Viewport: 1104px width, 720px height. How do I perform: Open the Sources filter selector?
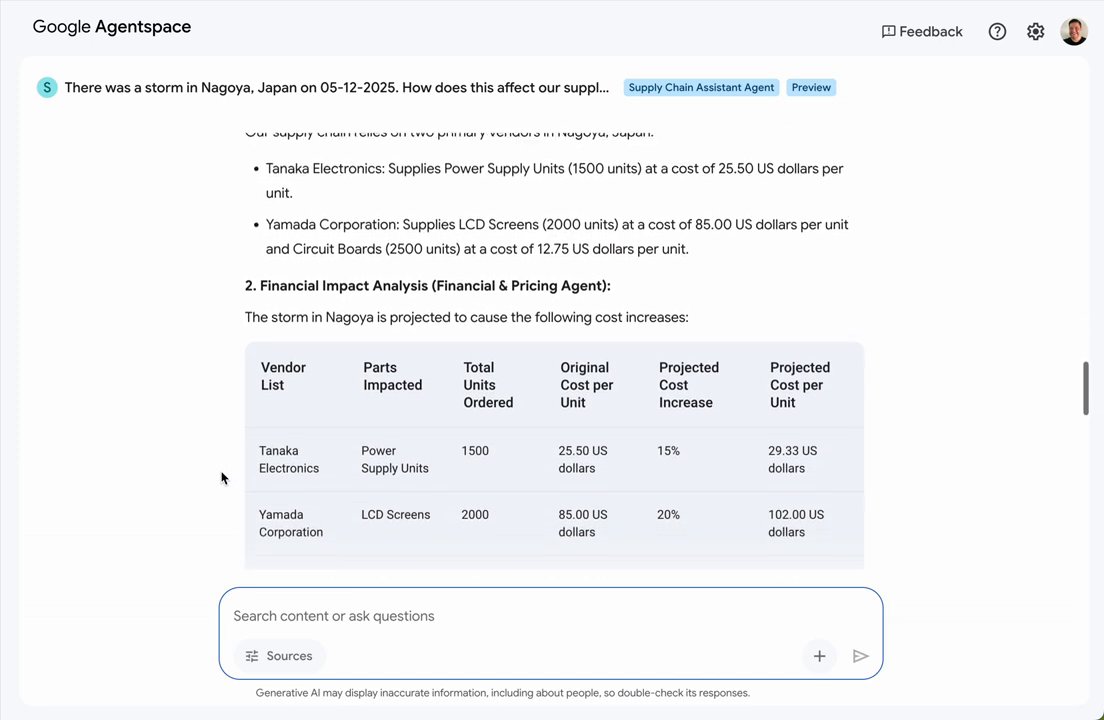tap(279, 656)
